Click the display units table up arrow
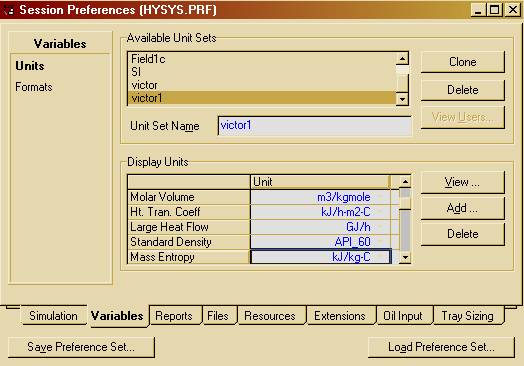Viewport: 524px width, 366px height. pos(405,181)
